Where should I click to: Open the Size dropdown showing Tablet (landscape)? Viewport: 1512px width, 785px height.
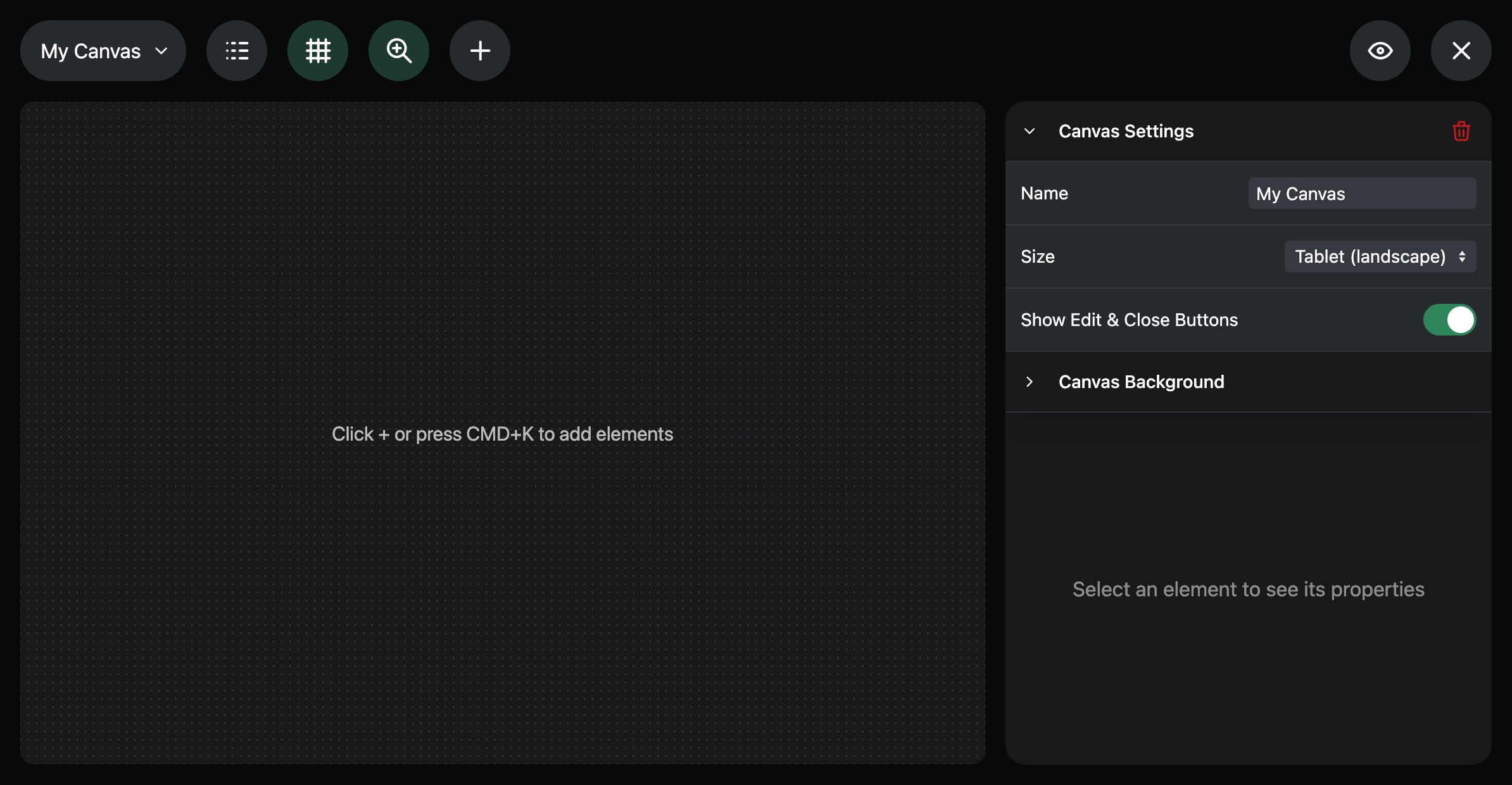pyautogui.click(x=1380, y=256)
